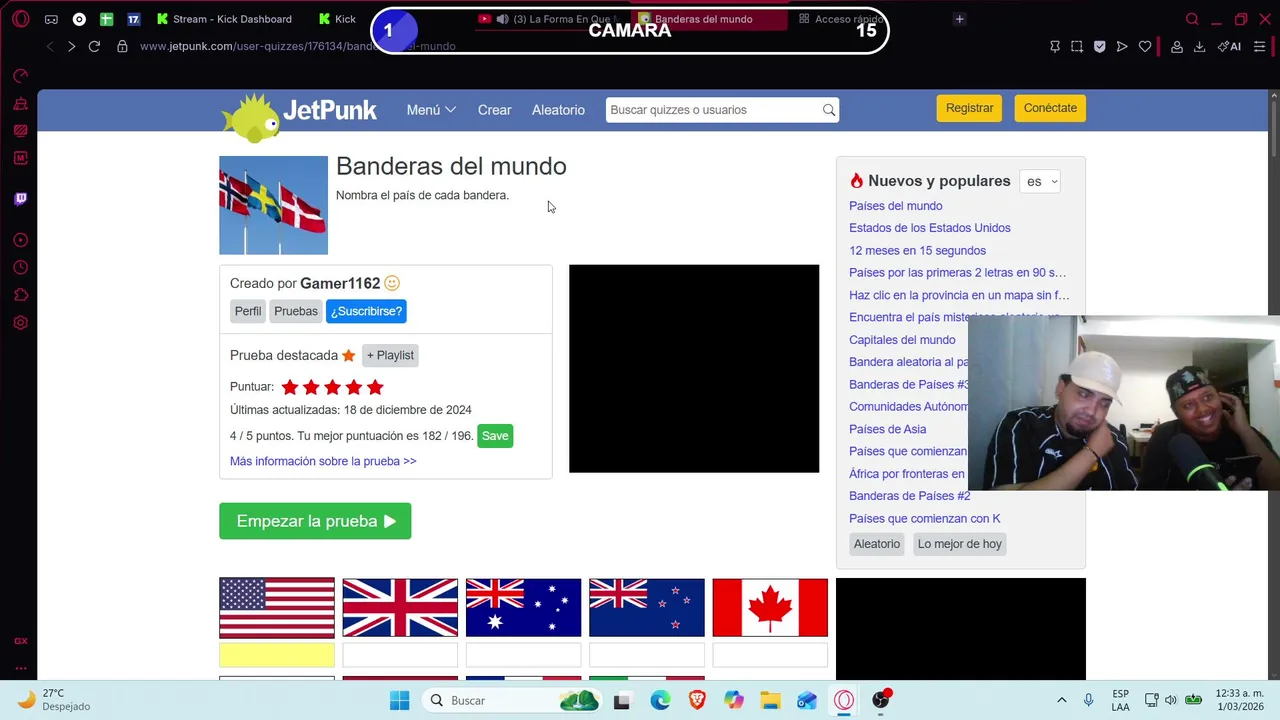Viewport: 1280px width, 720px height.
Task: Open 'Más información sobre la prueba' link
Action: pos(323,461)
